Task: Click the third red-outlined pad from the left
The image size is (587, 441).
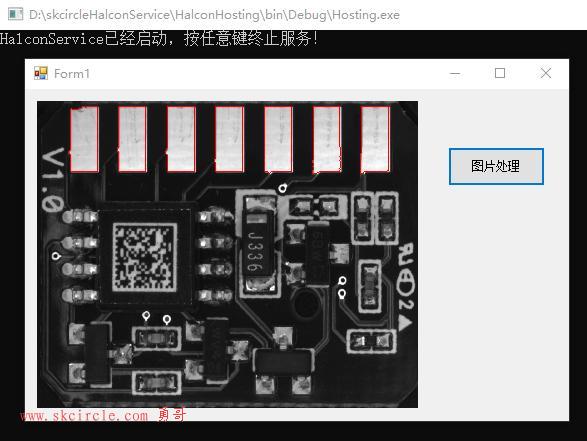Action: pyautogui.click(x=181, y=139)
